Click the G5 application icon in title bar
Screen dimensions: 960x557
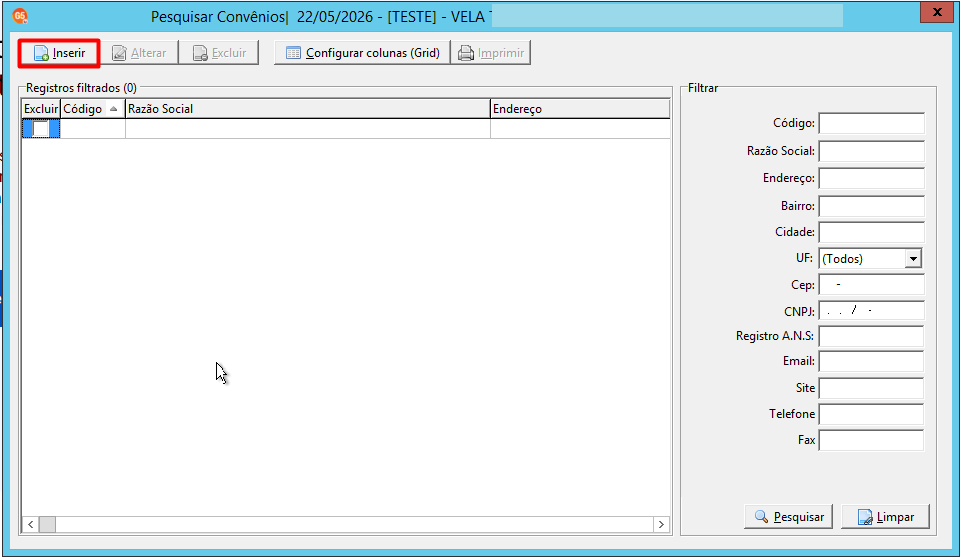pyautogui.click(x=20, y=16)
